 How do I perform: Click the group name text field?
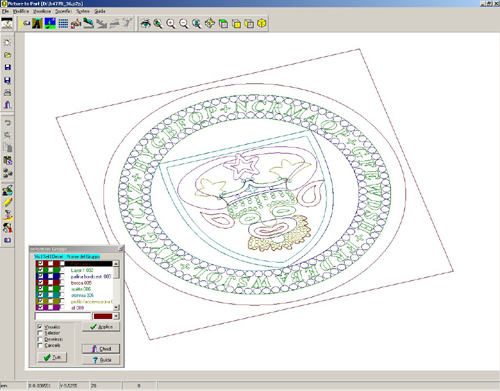point(63,316)
